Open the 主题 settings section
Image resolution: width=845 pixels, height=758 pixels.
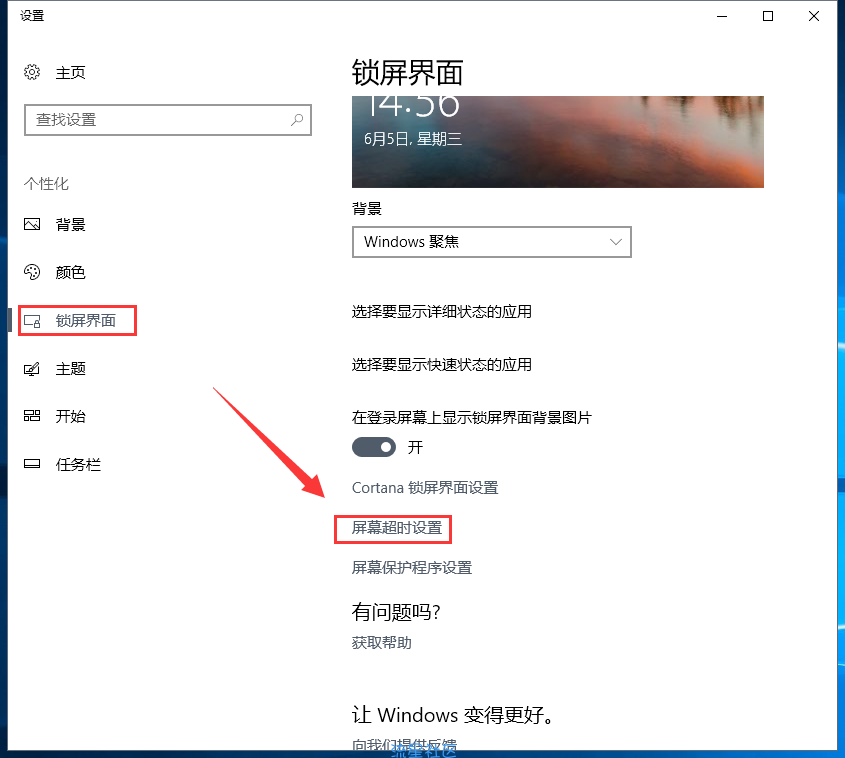71,368
